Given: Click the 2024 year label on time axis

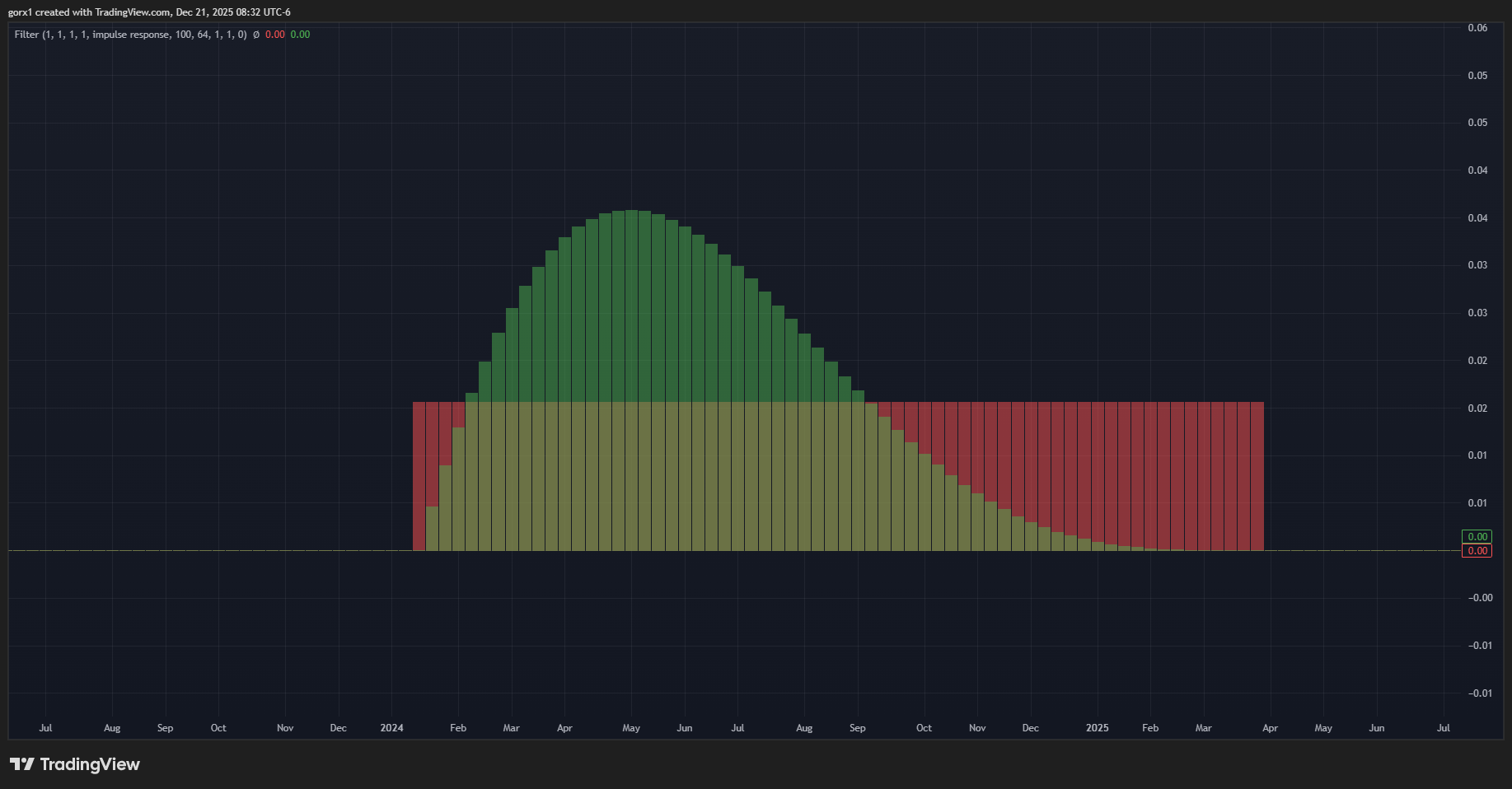Looking at the screenshot, I should point(392,728).
